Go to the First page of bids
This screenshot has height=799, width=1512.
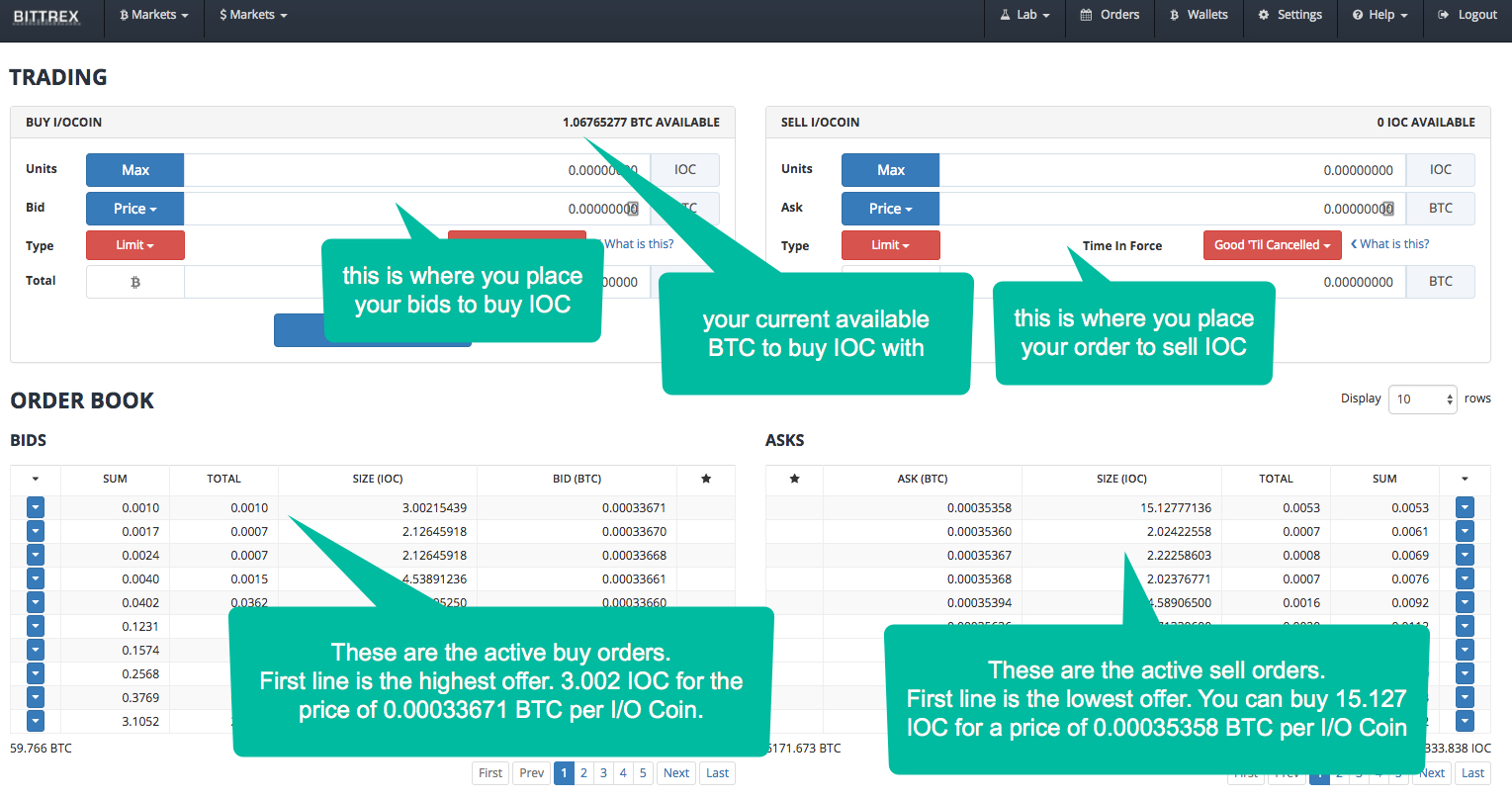[x=490, y=773]
